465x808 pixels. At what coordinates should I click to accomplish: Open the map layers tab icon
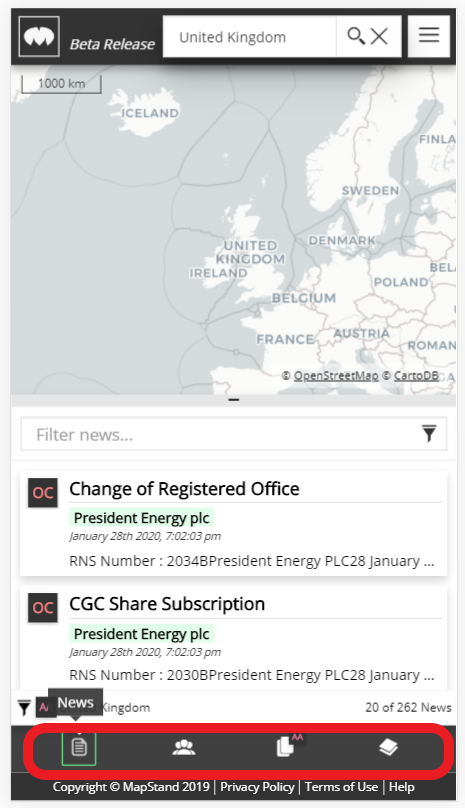point(388,747)
